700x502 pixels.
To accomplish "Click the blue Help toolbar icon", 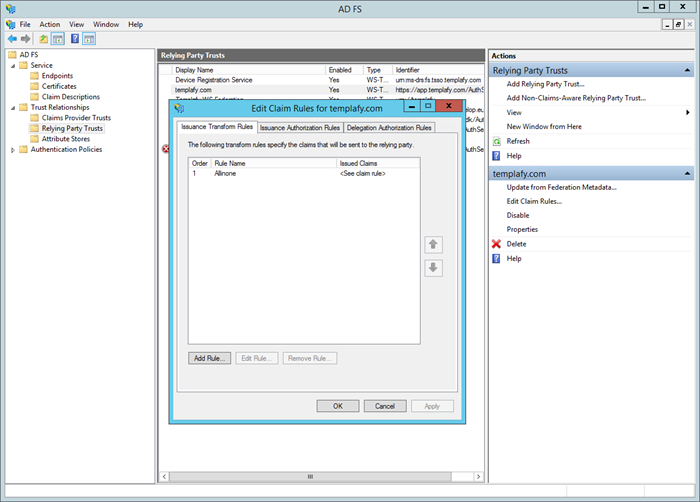I will 75,39.
